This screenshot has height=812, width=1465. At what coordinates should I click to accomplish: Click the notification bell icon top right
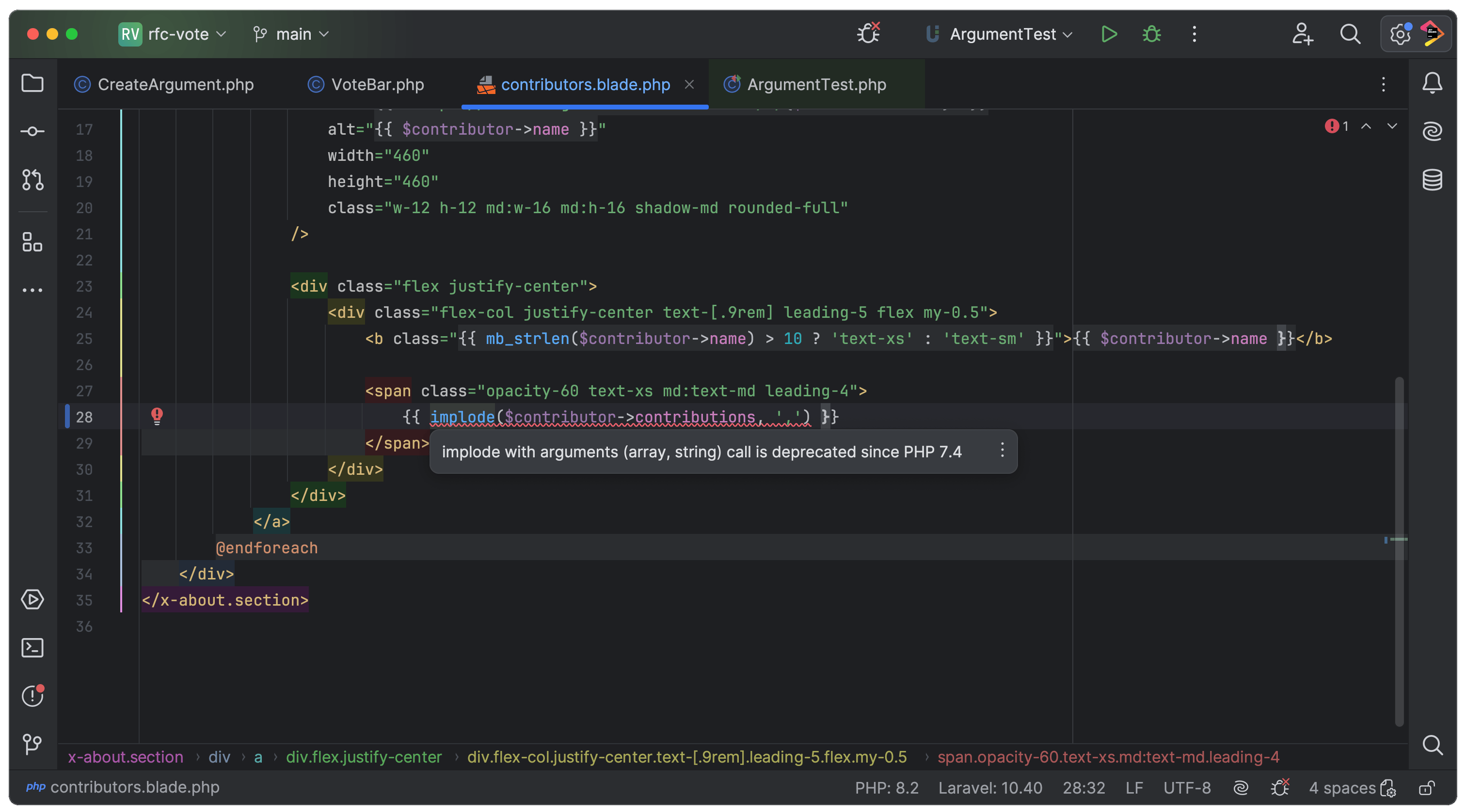1432,84
